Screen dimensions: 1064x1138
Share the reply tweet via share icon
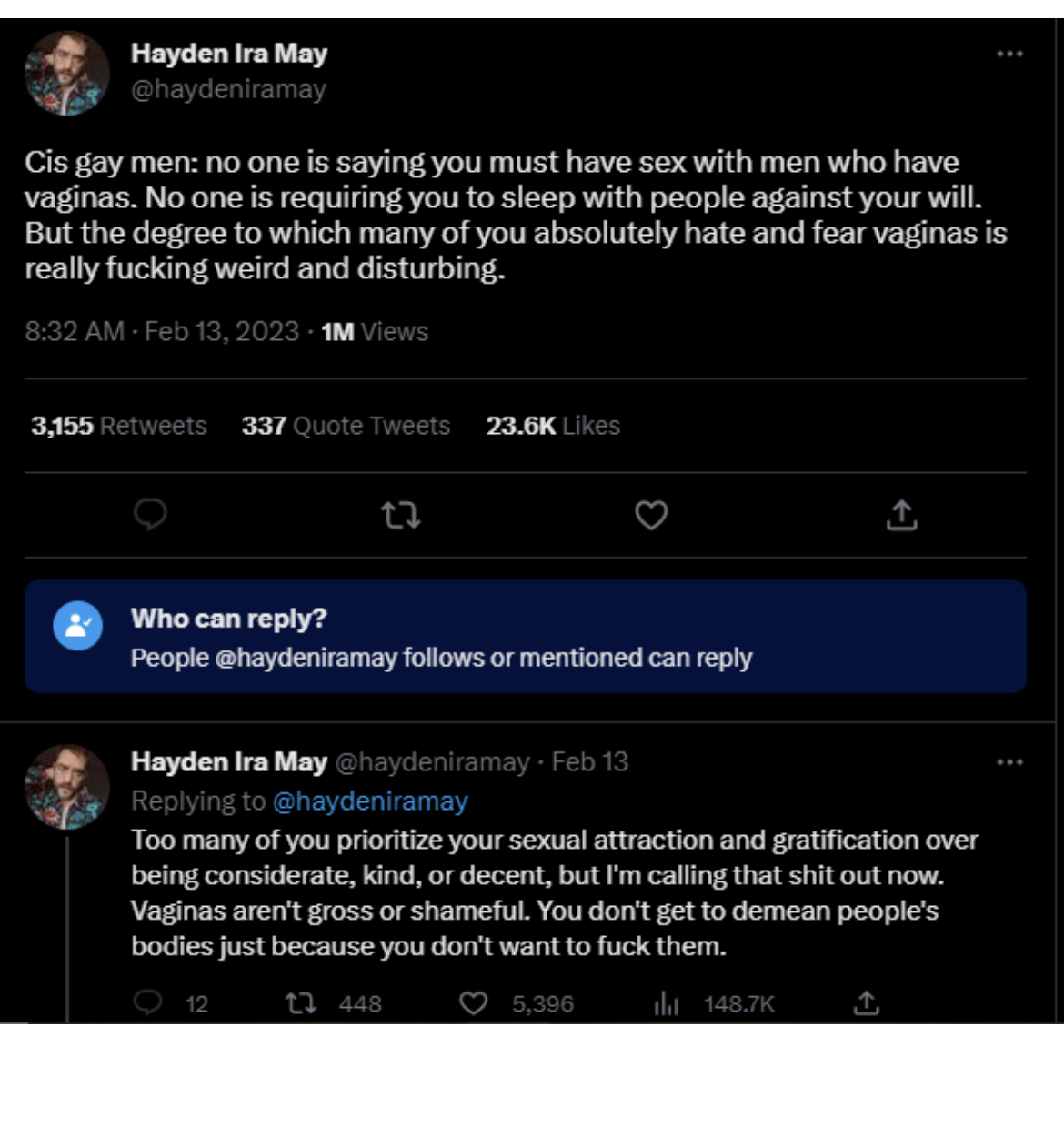(867, 1003)
